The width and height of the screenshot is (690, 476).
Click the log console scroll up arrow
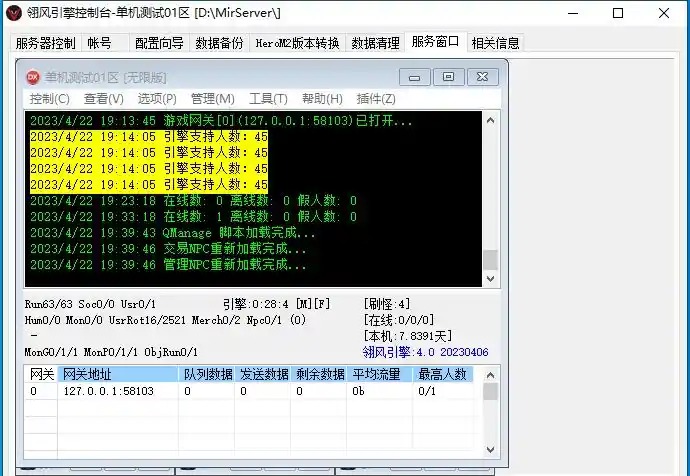click(x=491, y=120)
